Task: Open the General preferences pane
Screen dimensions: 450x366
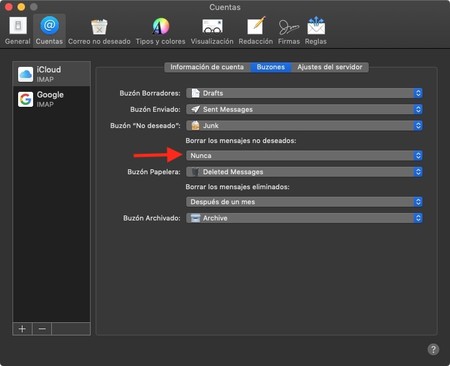Action: (x=18, y=31)
